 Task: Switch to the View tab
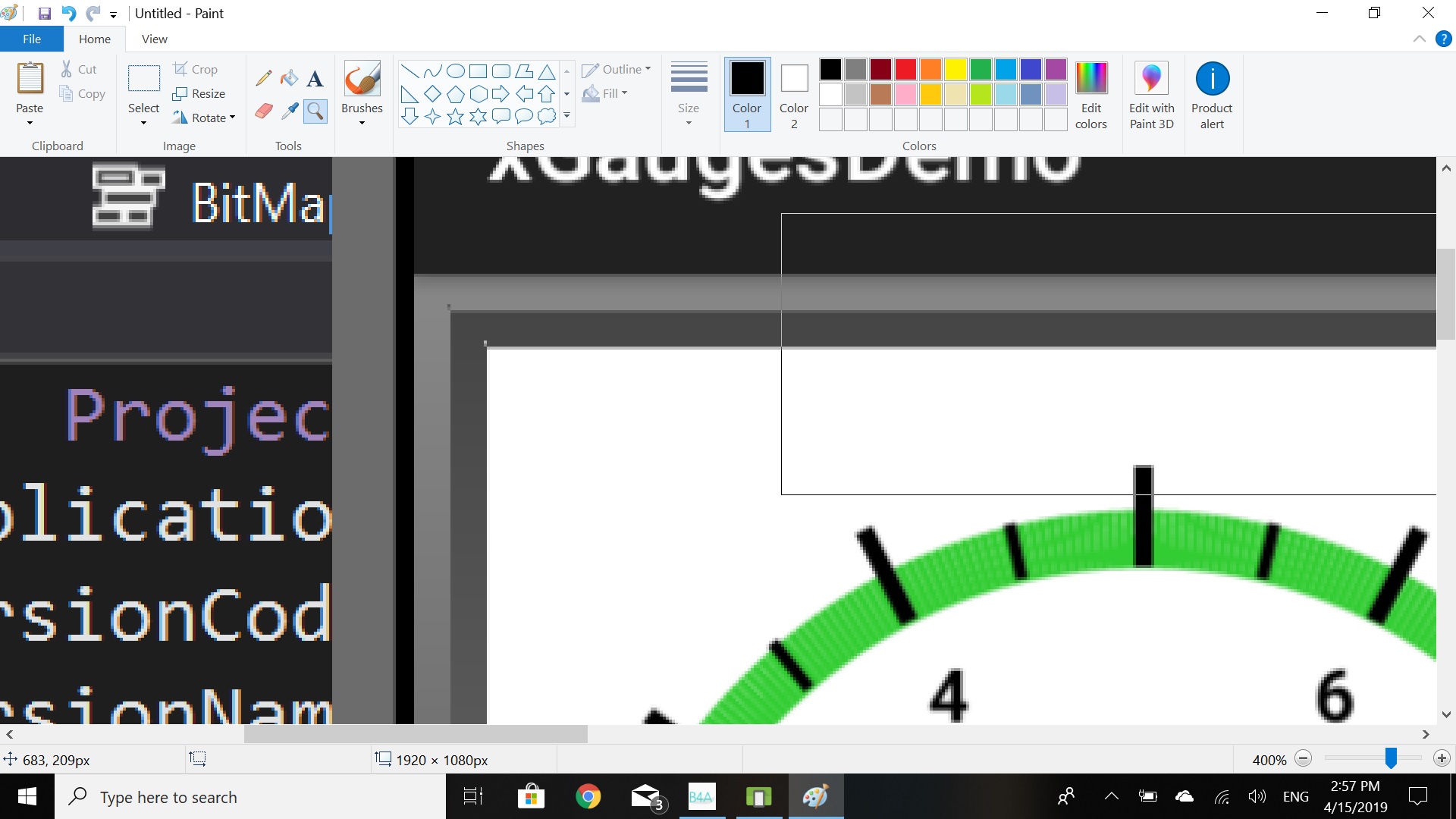(x=154, y=39)
